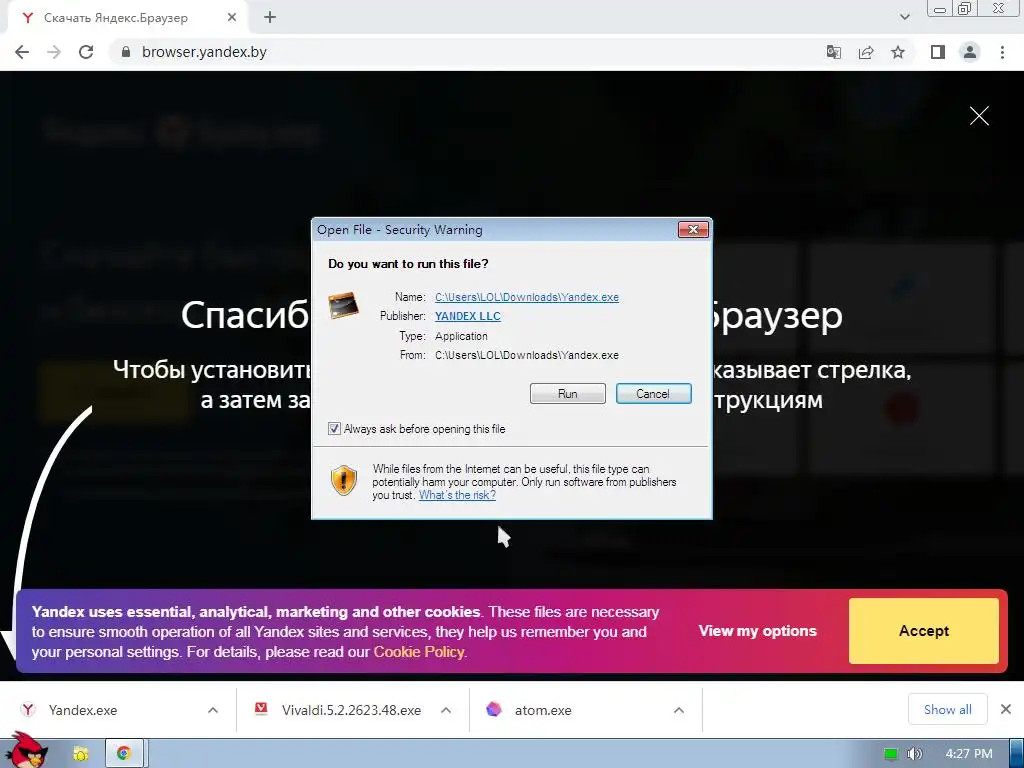Click Cancel in the Security Warning dialog
The height and width of the screenshot is (768, 1024).
coord(654,394)
